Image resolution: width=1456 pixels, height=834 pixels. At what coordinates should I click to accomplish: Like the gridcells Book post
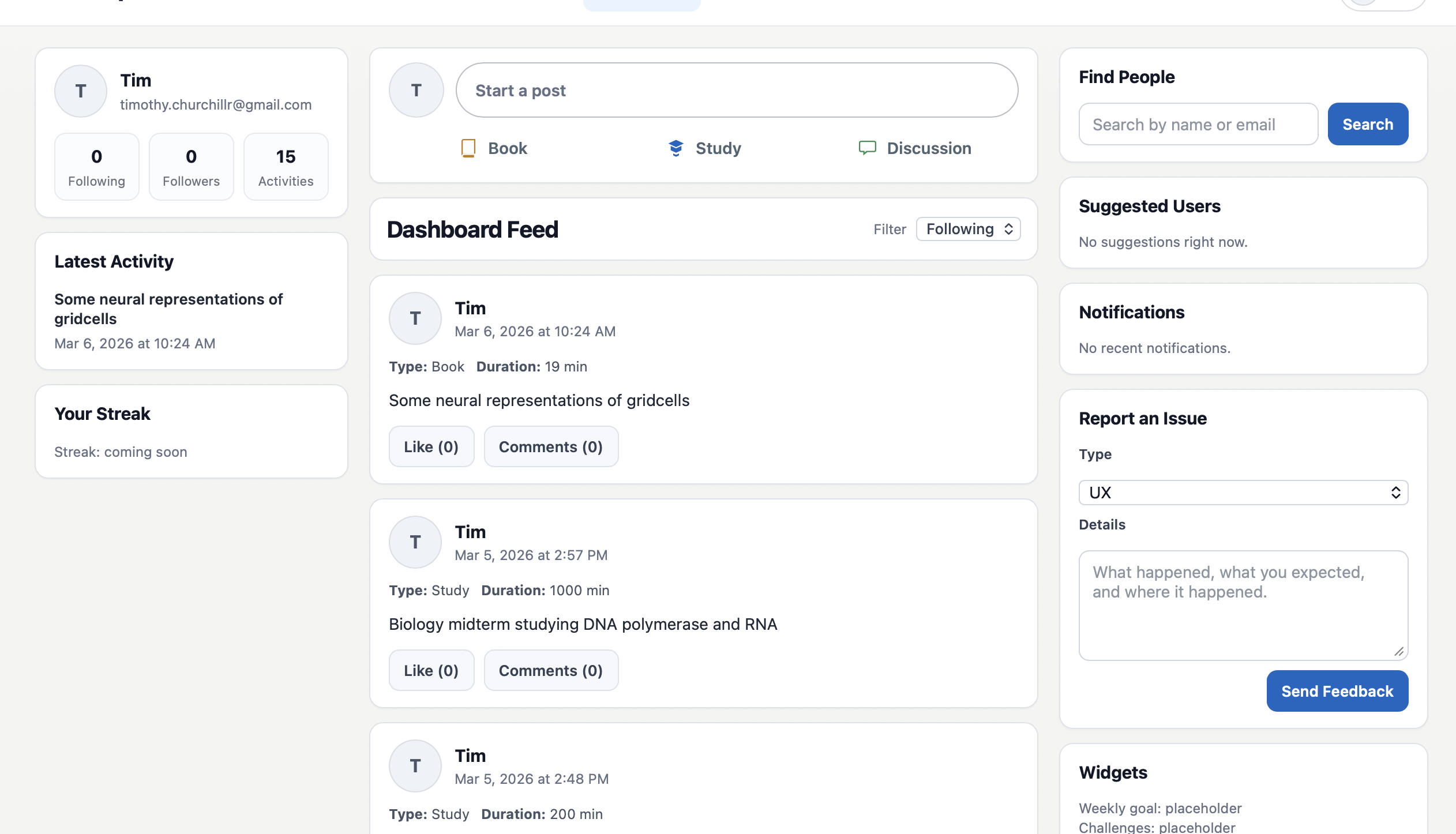[431, 447]
